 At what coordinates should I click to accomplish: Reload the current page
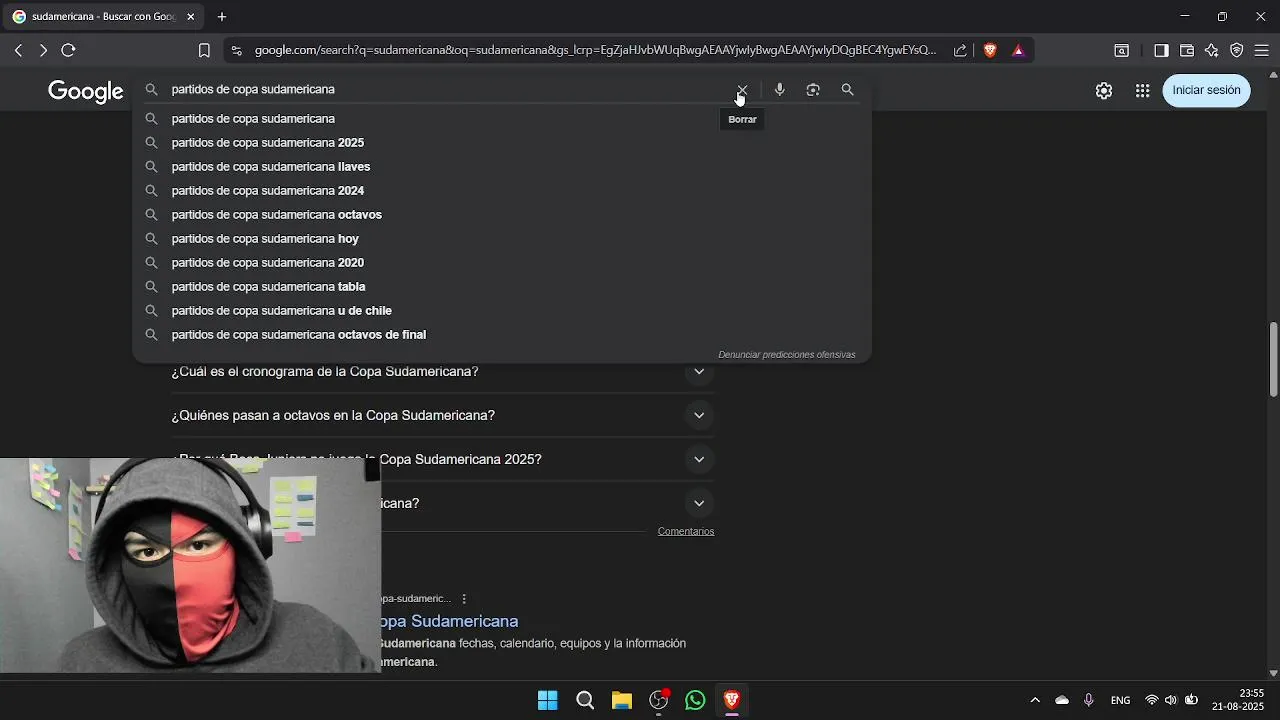68,50
